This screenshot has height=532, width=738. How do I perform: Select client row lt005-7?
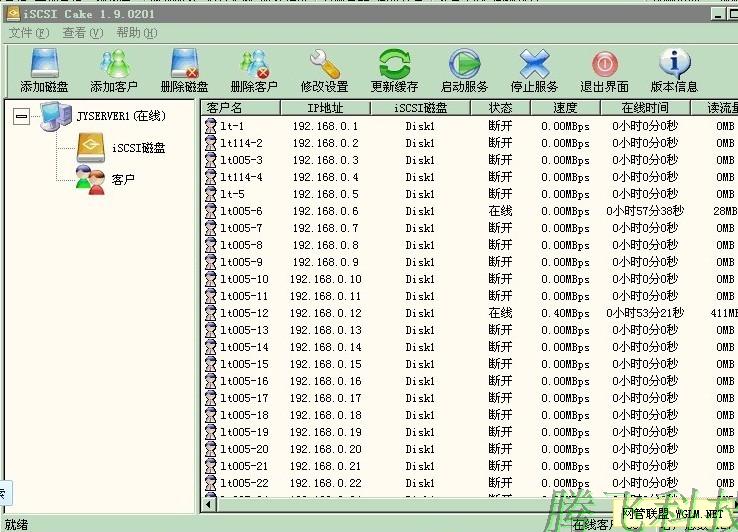tap(471, 228)
